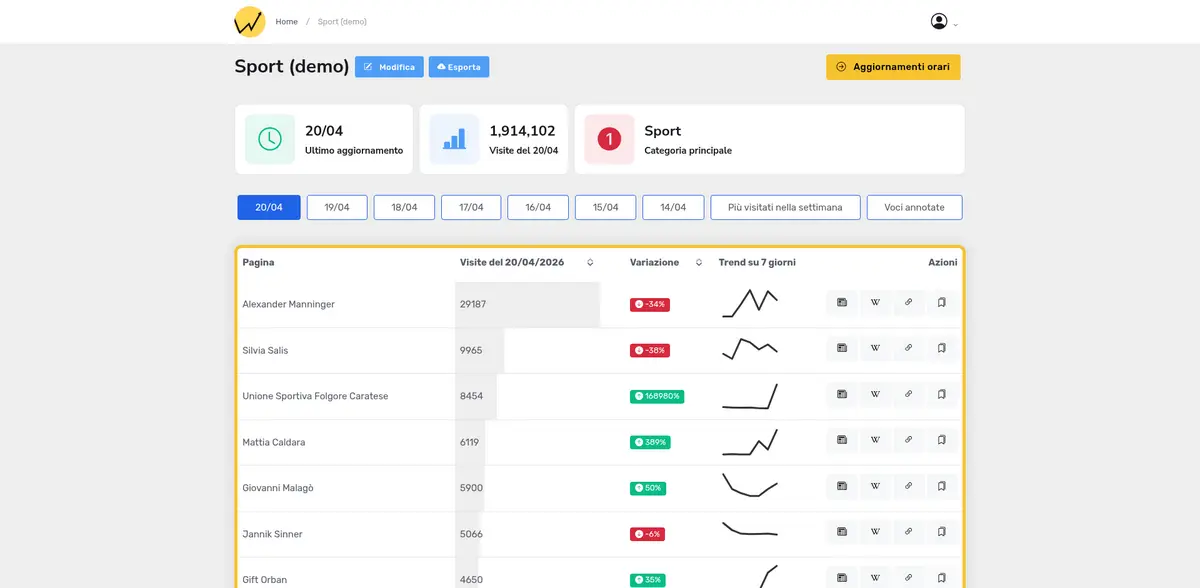Open Wikipedia icon for Giovanni Malagò
Viewport: 1200px width, 588px height.
coord(875,487)
